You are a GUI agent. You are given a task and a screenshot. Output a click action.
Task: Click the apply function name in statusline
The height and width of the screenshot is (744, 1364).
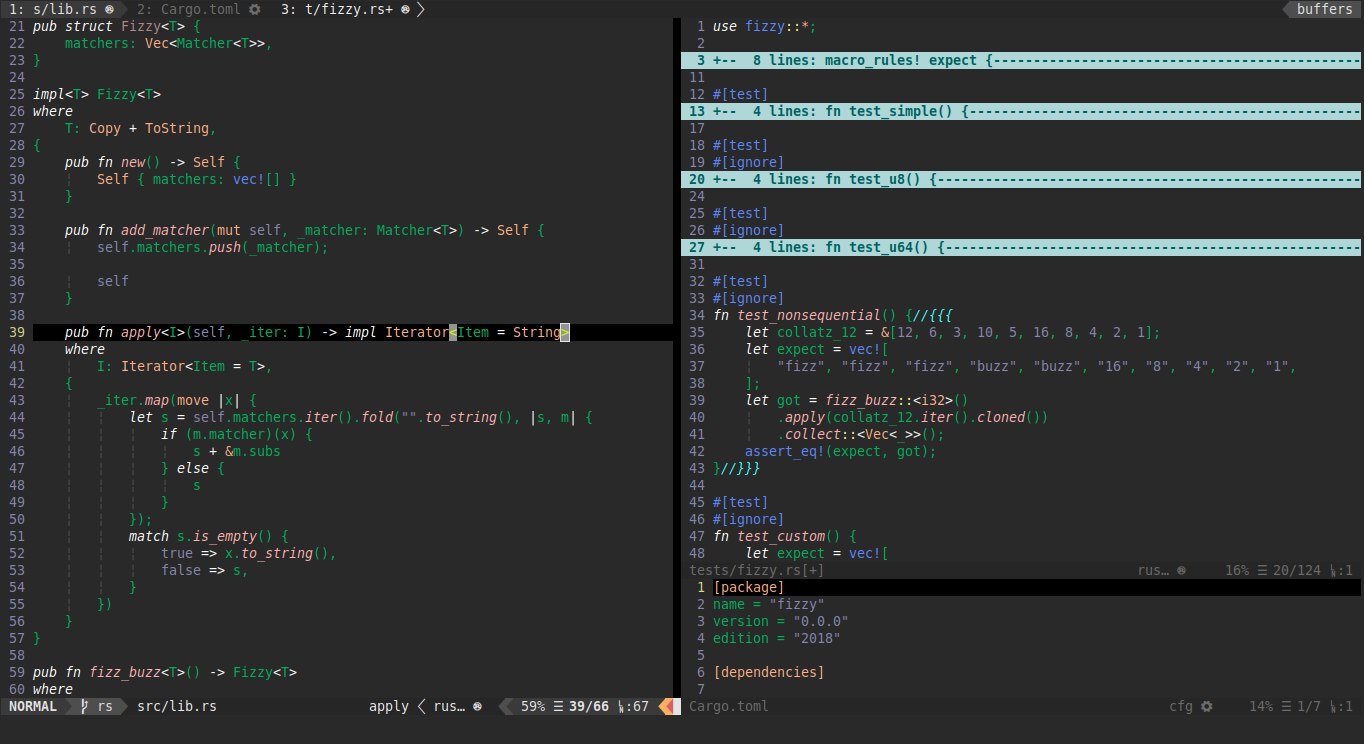(x=388, y=706)
